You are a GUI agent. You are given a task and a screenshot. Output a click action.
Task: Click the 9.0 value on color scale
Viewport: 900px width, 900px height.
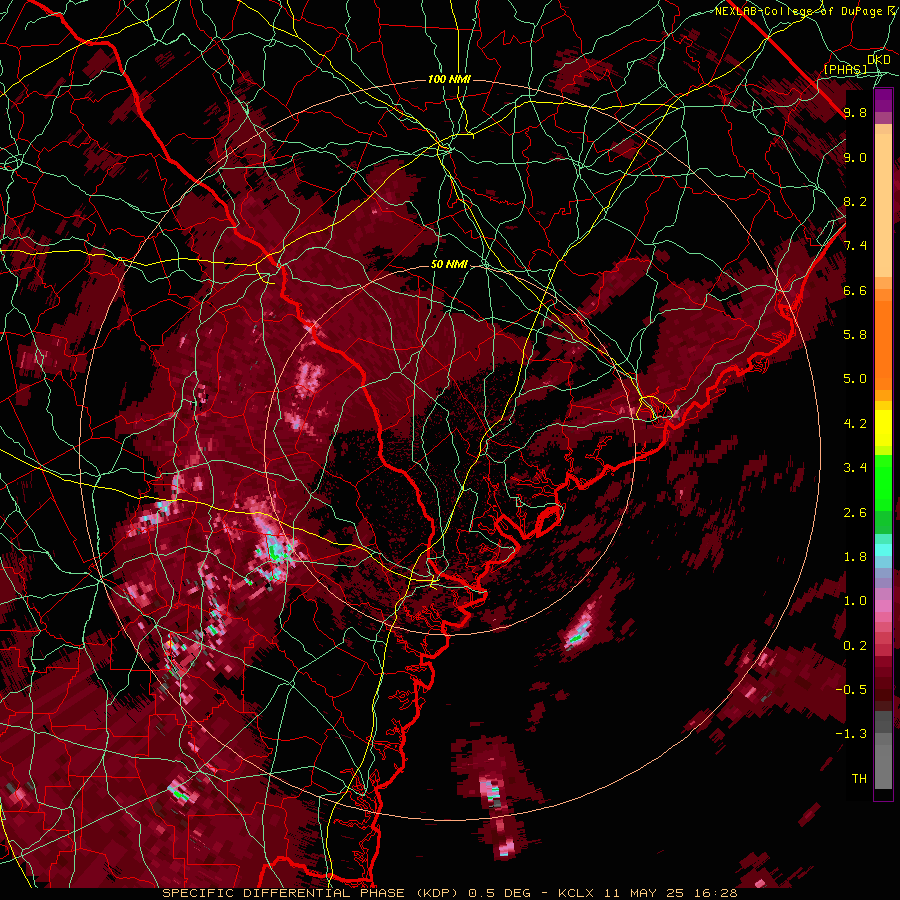point(855,157)
